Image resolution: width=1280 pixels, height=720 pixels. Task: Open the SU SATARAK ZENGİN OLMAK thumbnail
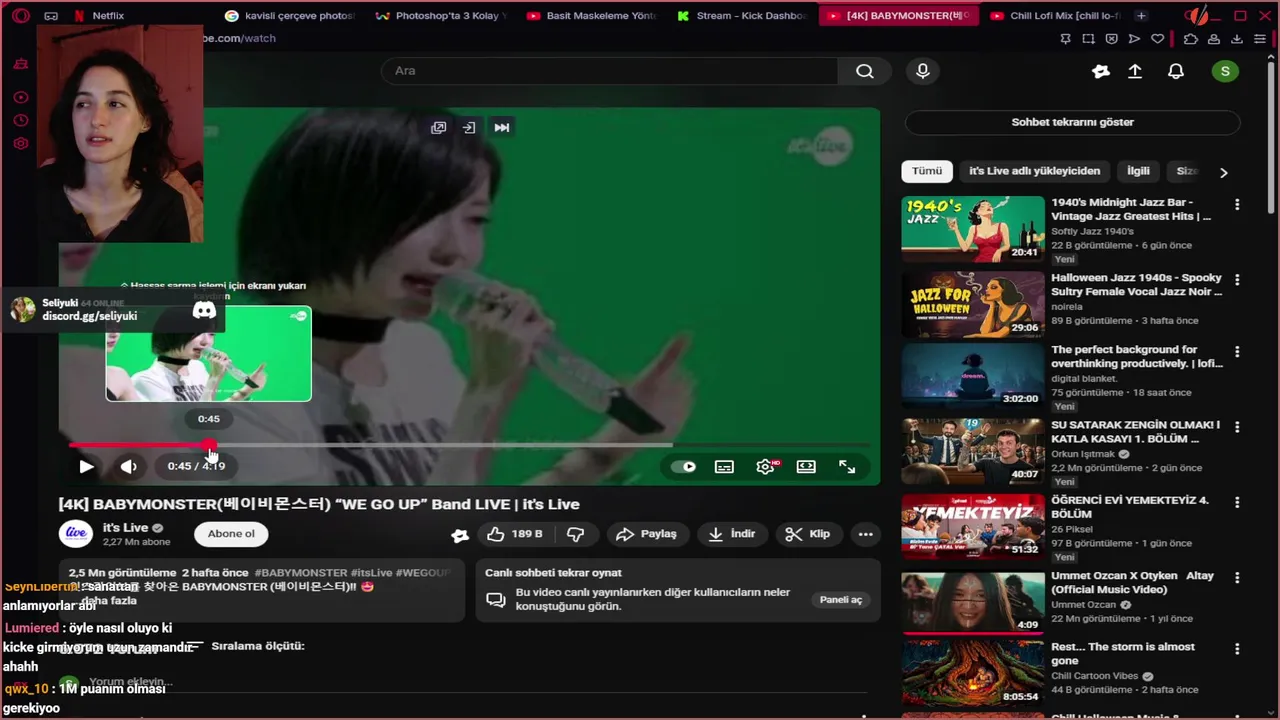click(973, 452)
